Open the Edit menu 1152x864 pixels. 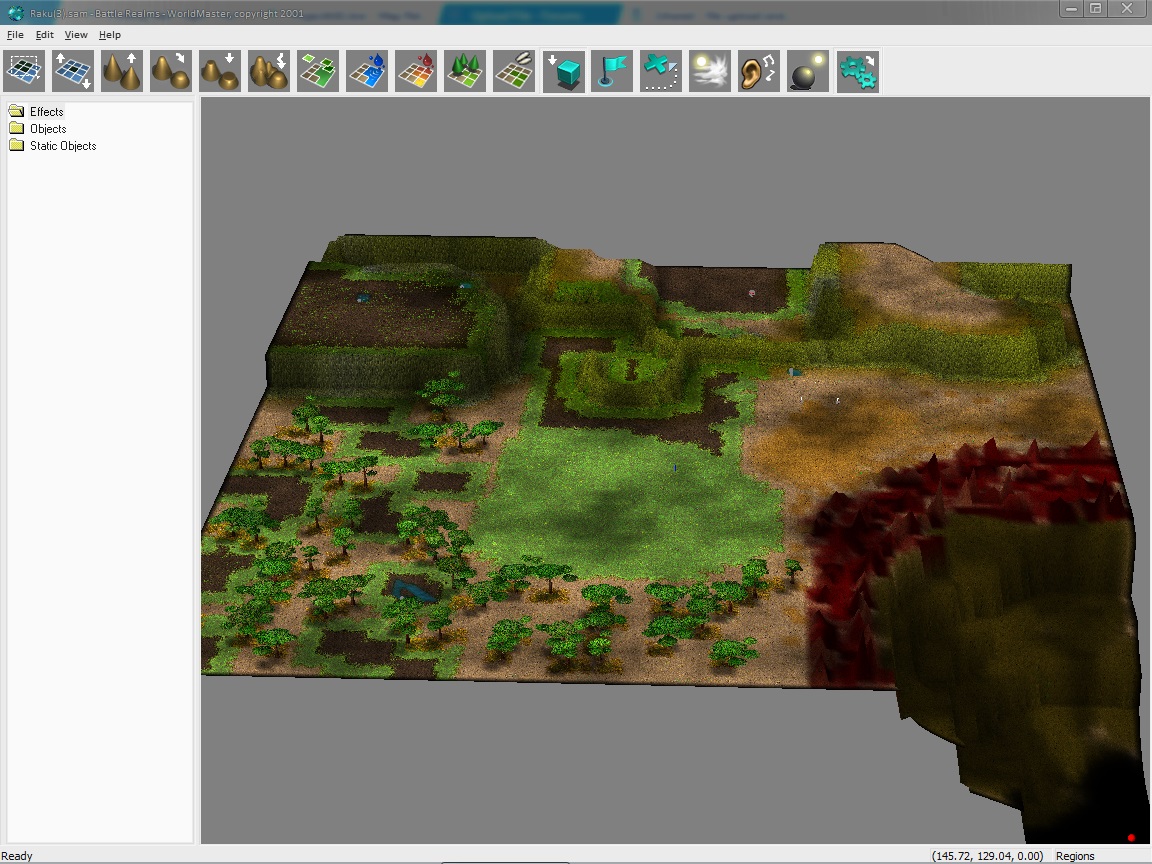[x=45, y=35]
